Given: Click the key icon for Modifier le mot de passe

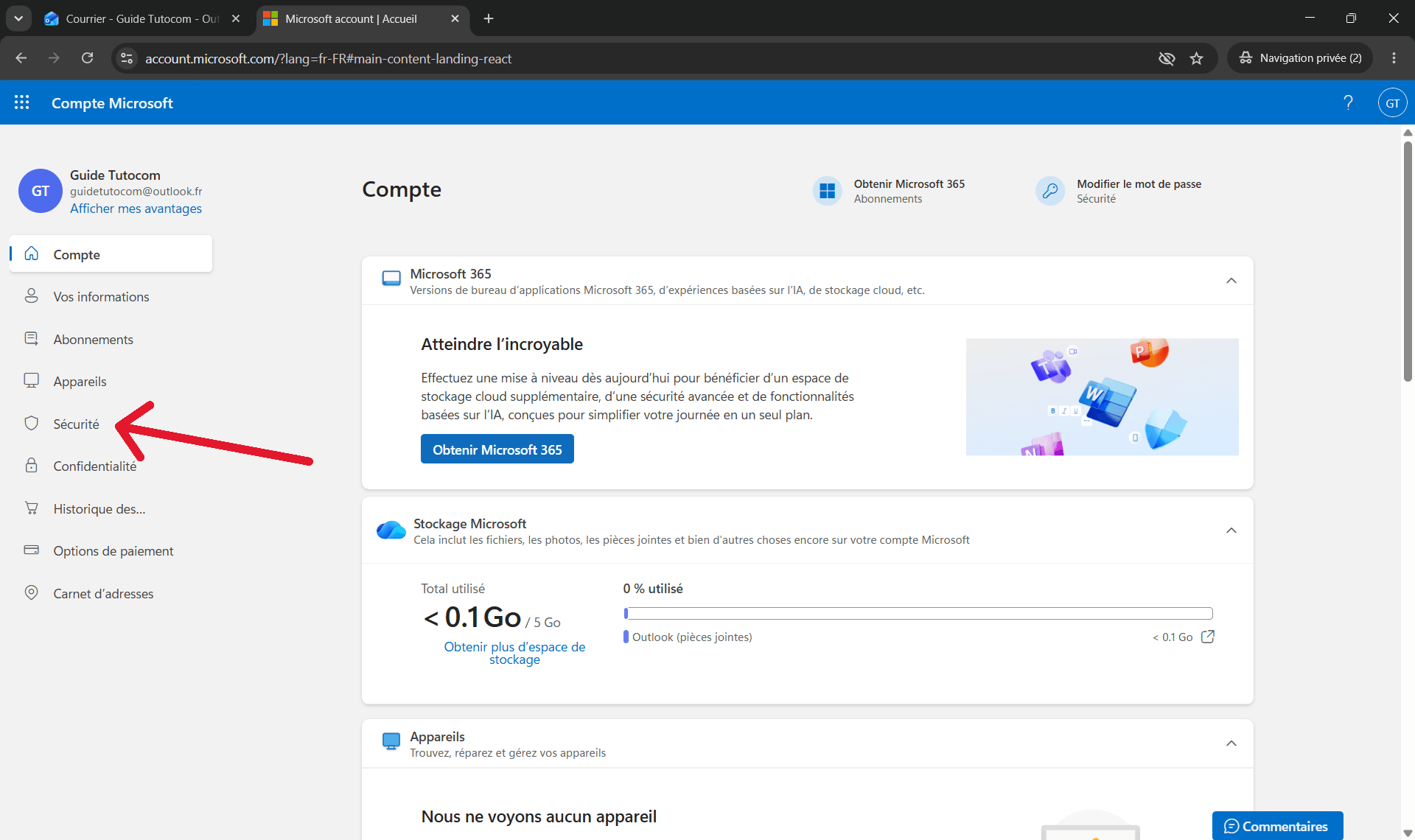Looking at the screenshot, I should [1050, 191].
